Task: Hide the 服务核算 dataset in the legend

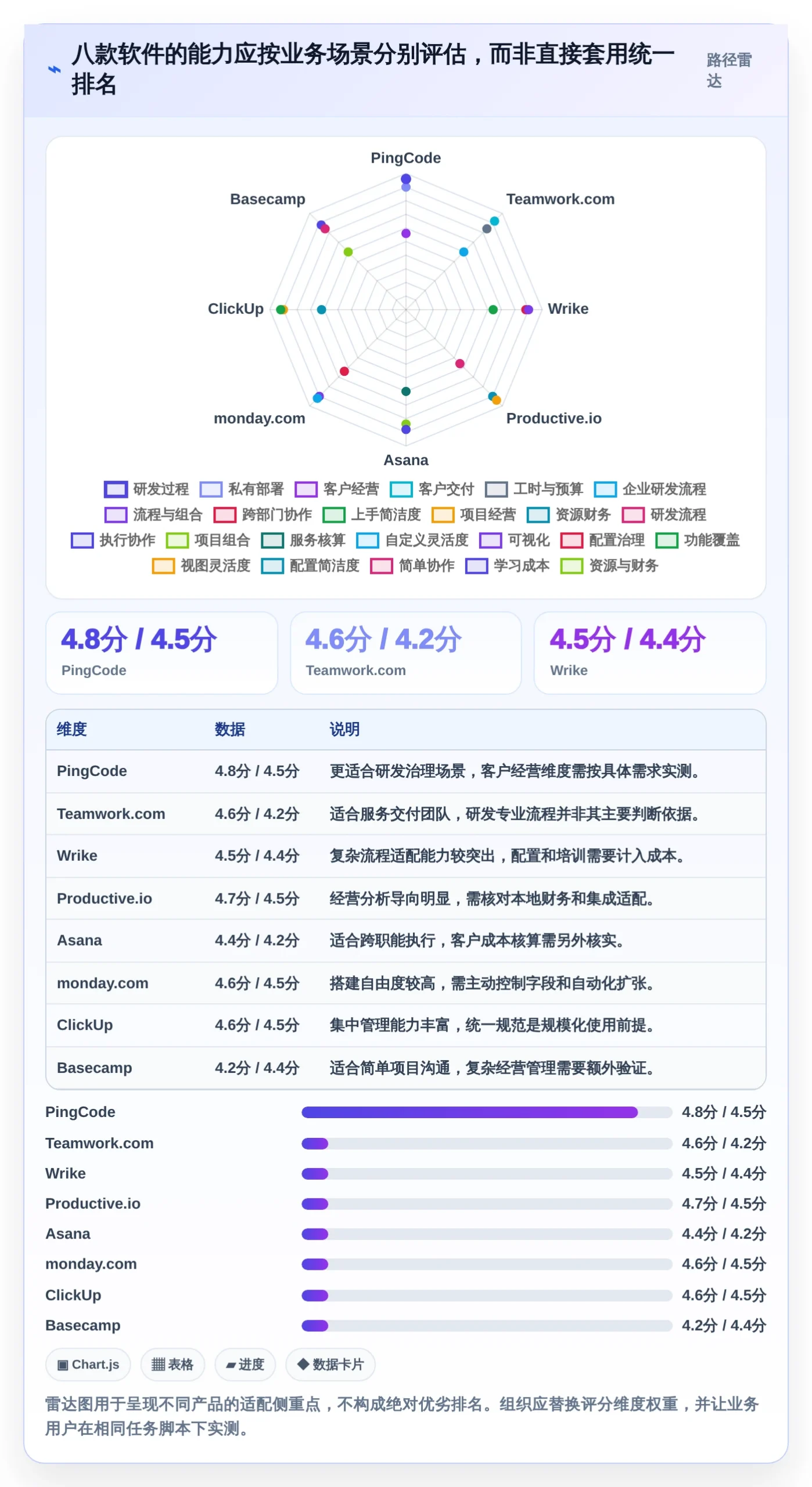Action: (x=304, y=540)
